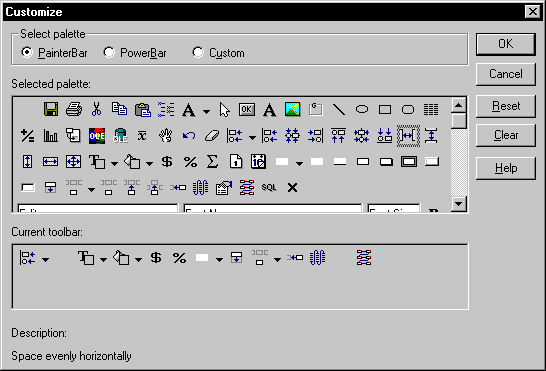
Task: Expand background color dropdown arrow in Current toolbar
Action: [x=138, y=260]
